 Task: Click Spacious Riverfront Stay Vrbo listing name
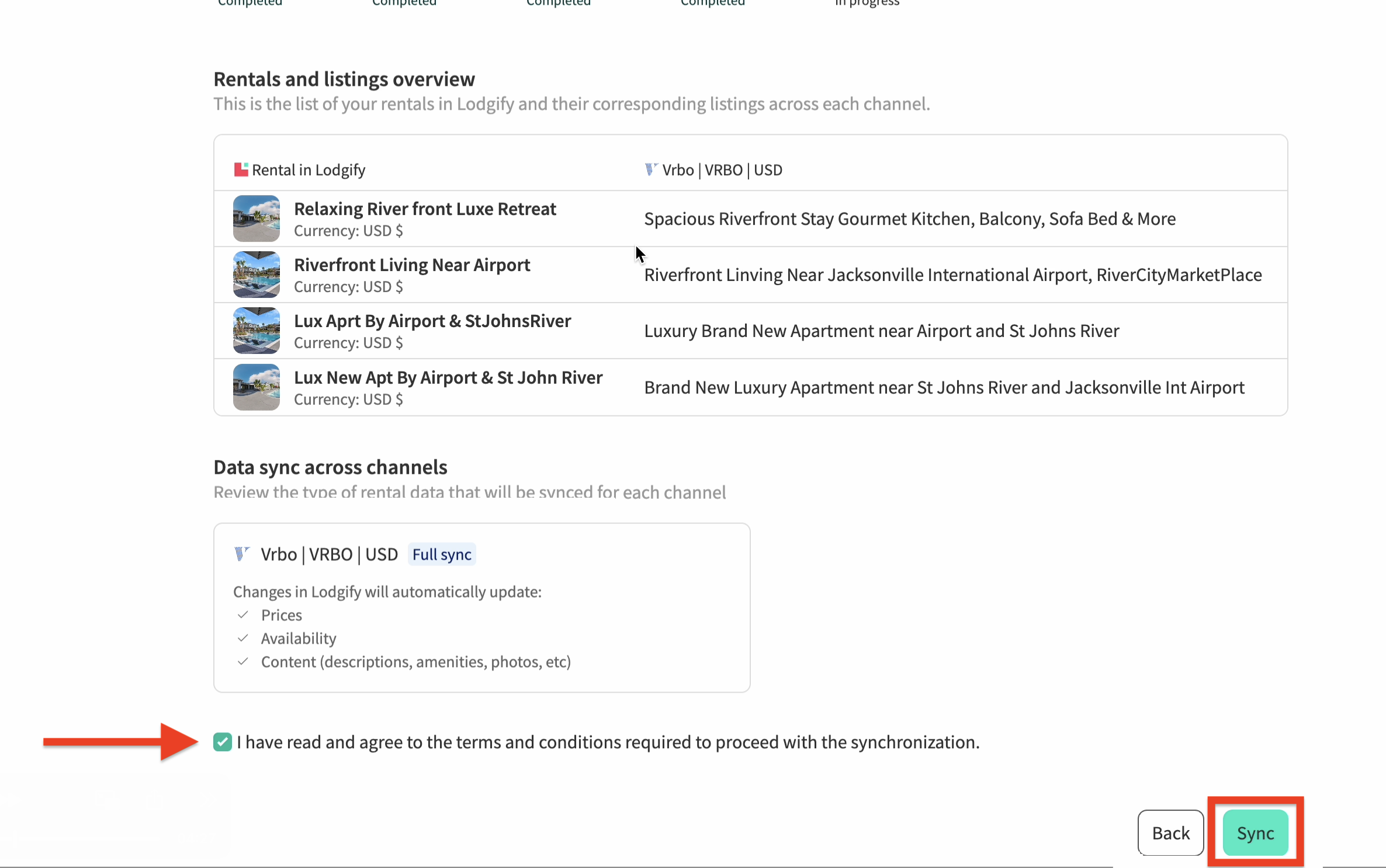tap(910, 218)
